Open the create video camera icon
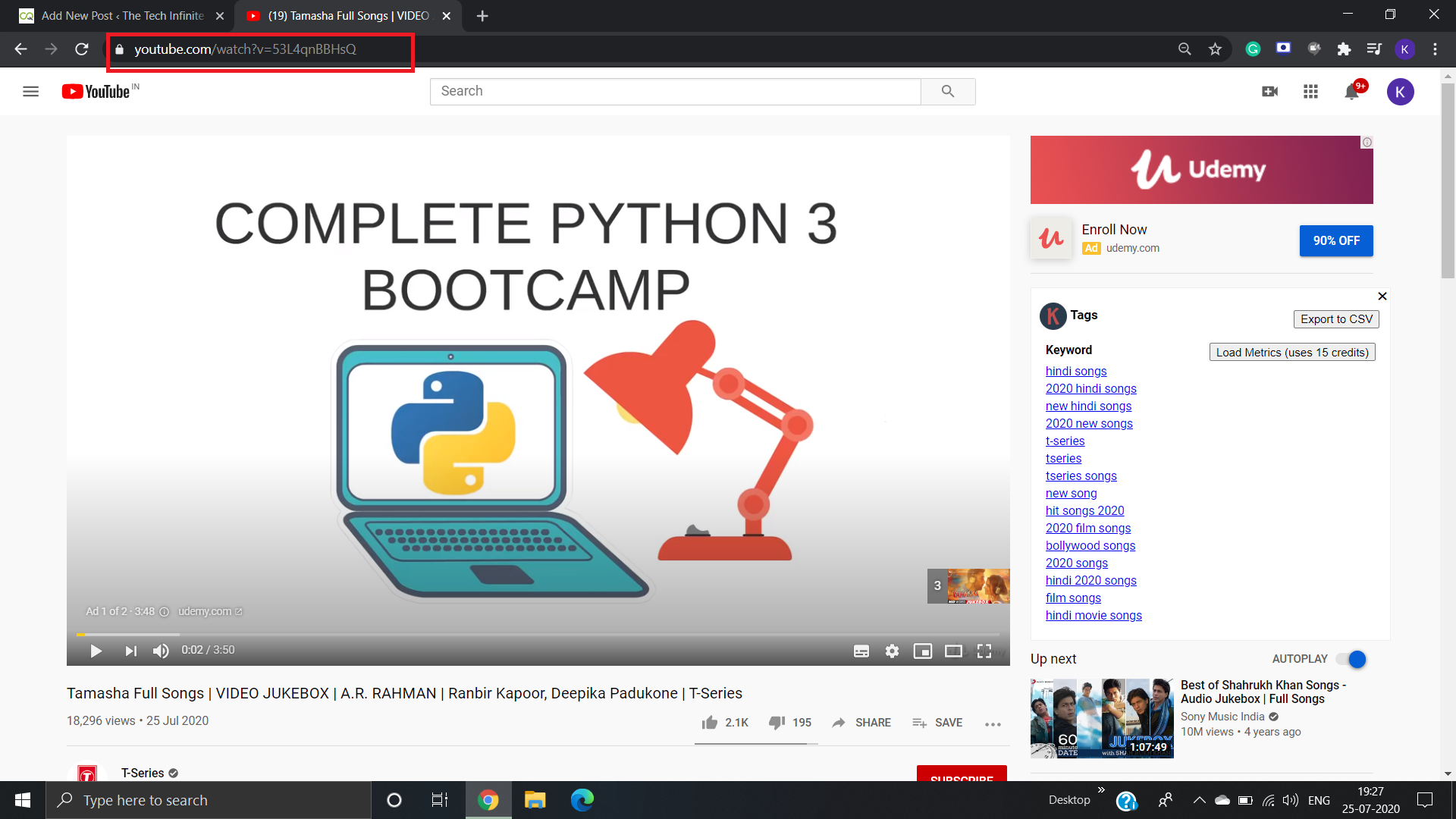 coord(1269,92)
